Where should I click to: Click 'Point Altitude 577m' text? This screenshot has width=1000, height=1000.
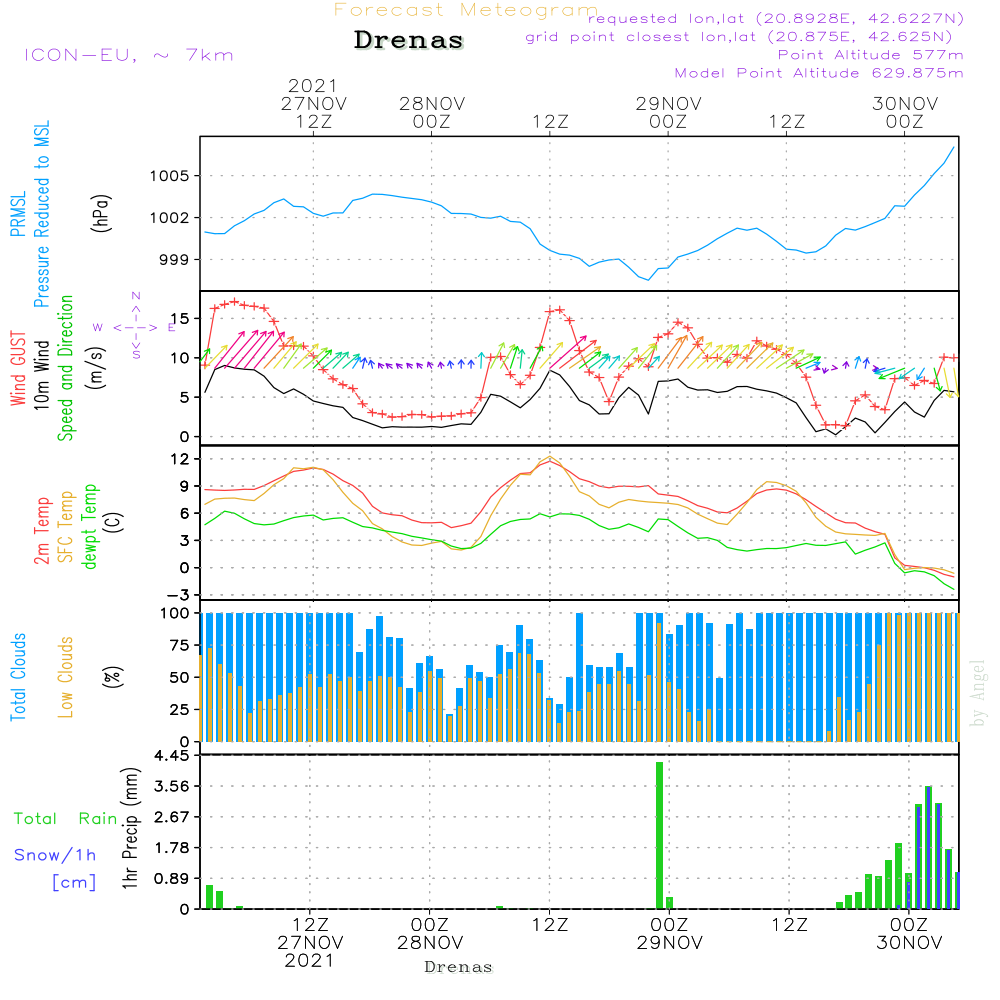[870, 55]
